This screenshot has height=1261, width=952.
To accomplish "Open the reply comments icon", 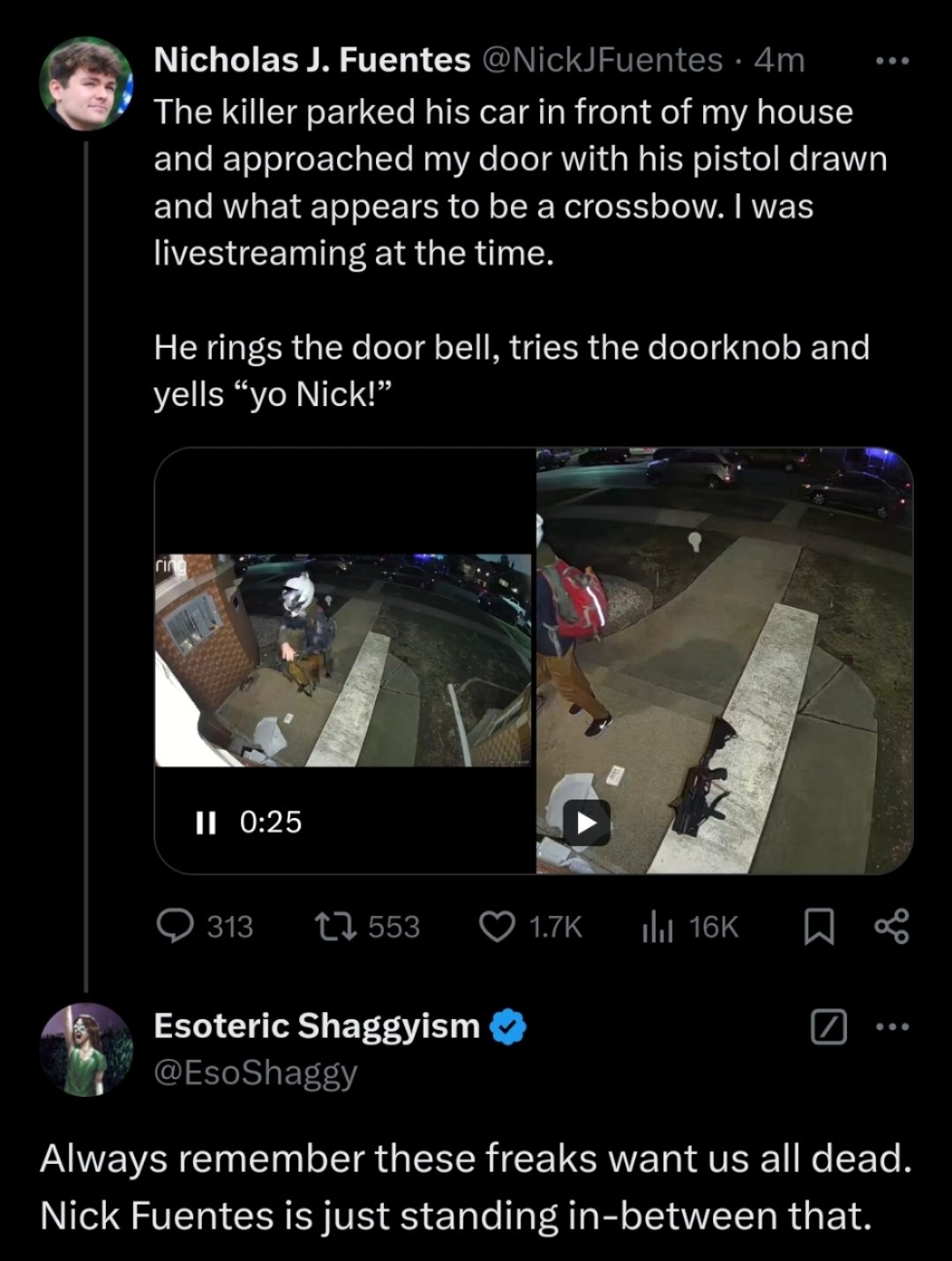I will point(174,926).
